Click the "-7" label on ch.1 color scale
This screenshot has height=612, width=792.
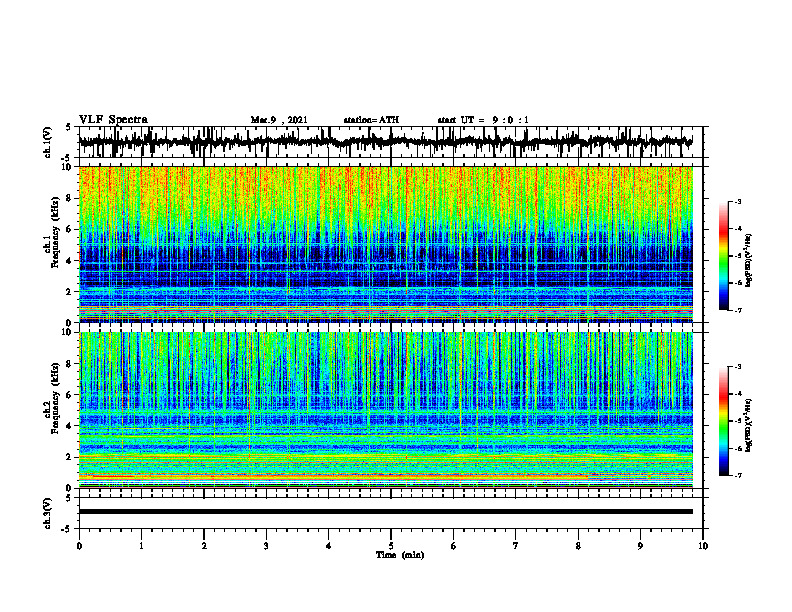tap(738, 310)
